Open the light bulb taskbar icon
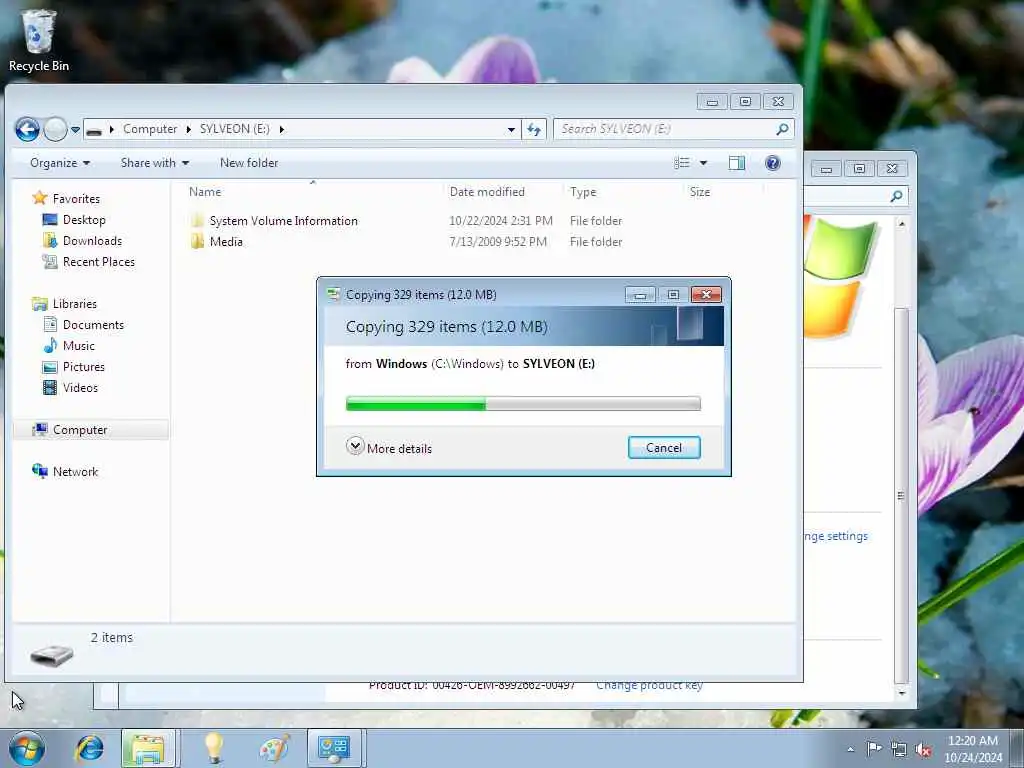The image size is (1024, 768). 214,748
